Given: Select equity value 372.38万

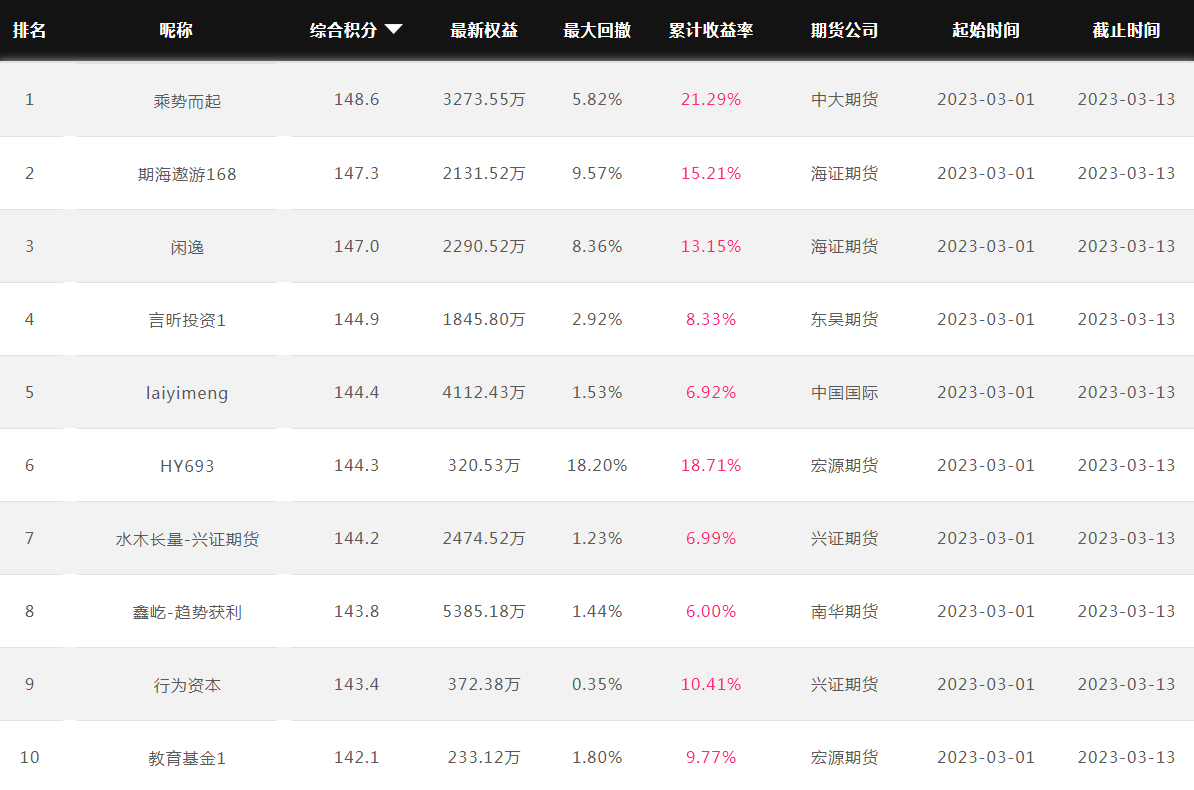Looking at the screenshot, I should pyautogui.click(x=484, y=685).
